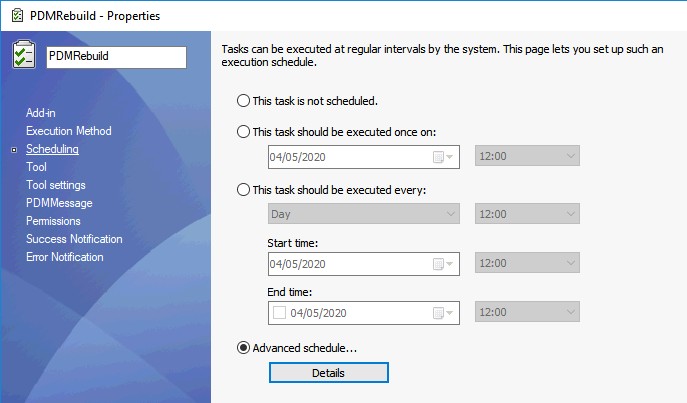Viewport: 687px width, 403px height.
Task: Expand the Day interval dropdown
Action: [x=364, y=214]
